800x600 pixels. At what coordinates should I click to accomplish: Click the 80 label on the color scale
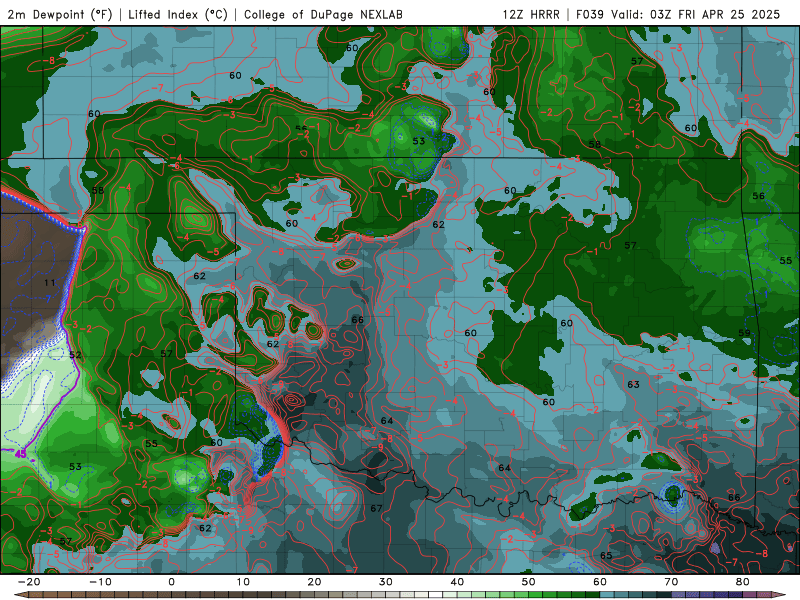[743, 582]
